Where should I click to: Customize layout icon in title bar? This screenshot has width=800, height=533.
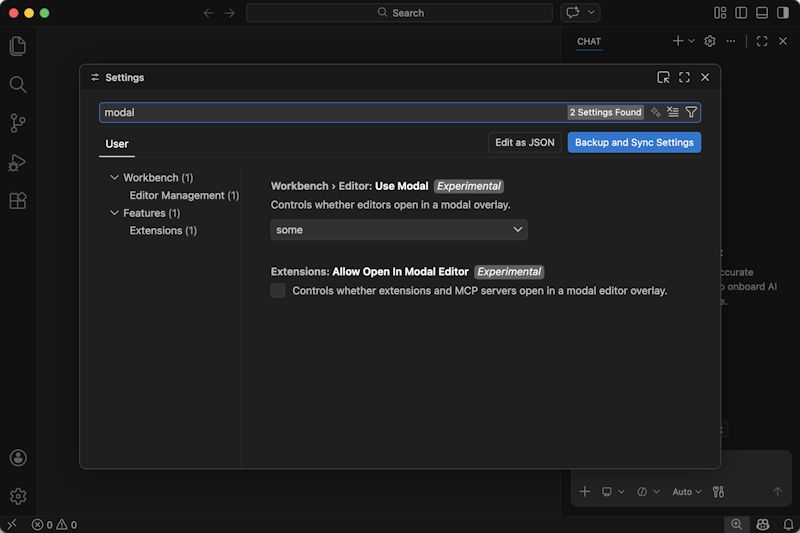pyautogui.click(x=720, y=13)
